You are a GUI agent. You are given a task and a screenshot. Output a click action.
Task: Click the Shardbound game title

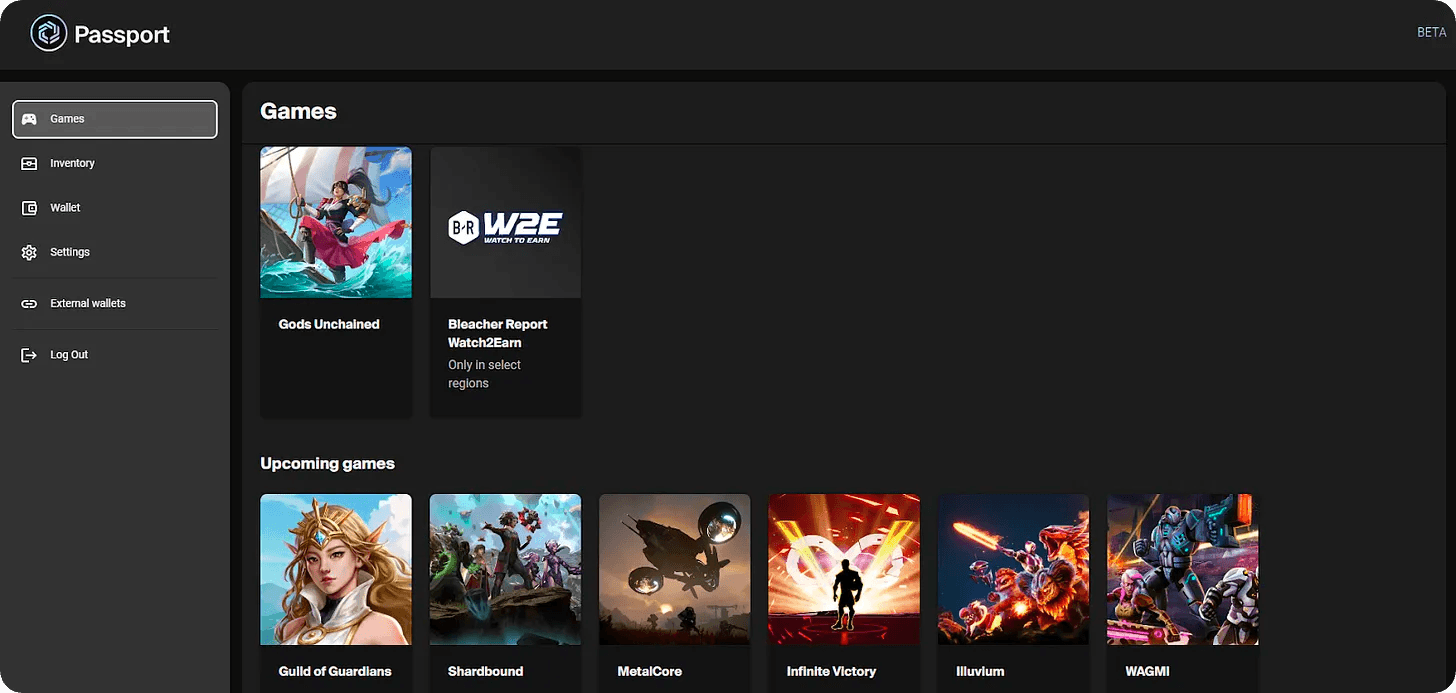(x=486, y=671)
